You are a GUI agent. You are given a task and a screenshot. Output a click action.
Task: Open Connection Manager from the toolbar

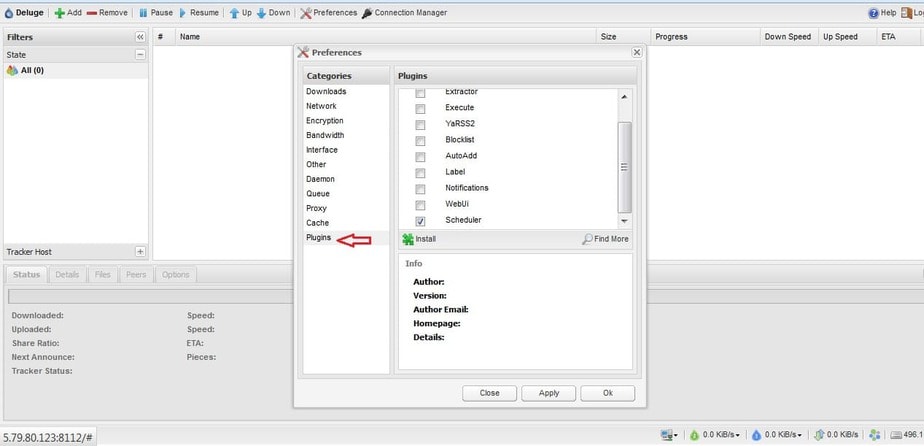367,13
